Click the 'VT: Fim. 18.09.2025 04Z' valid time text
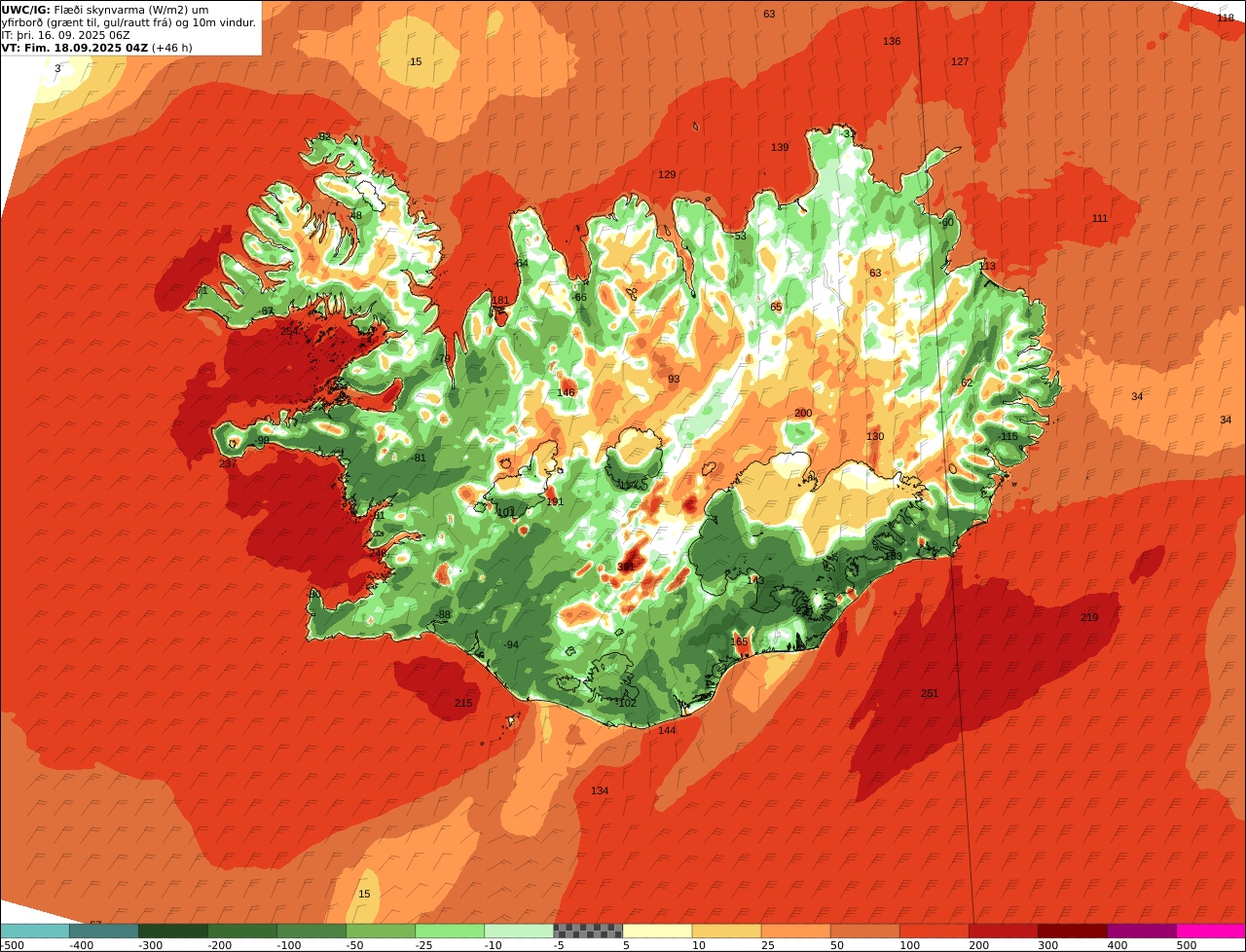 click(75, 47)
